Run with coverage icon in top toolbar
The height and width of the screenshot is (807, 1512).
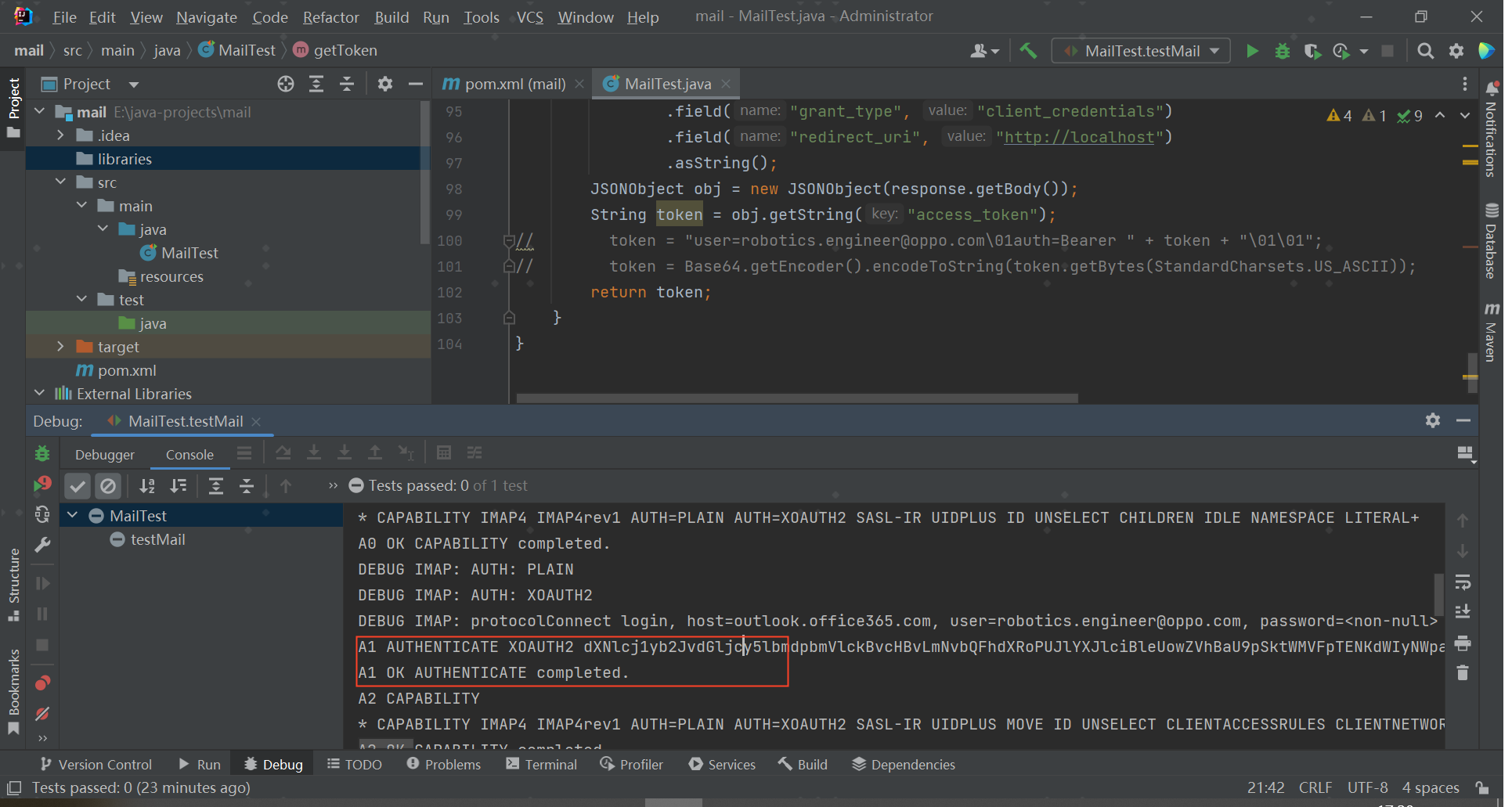click(1312, 51)
